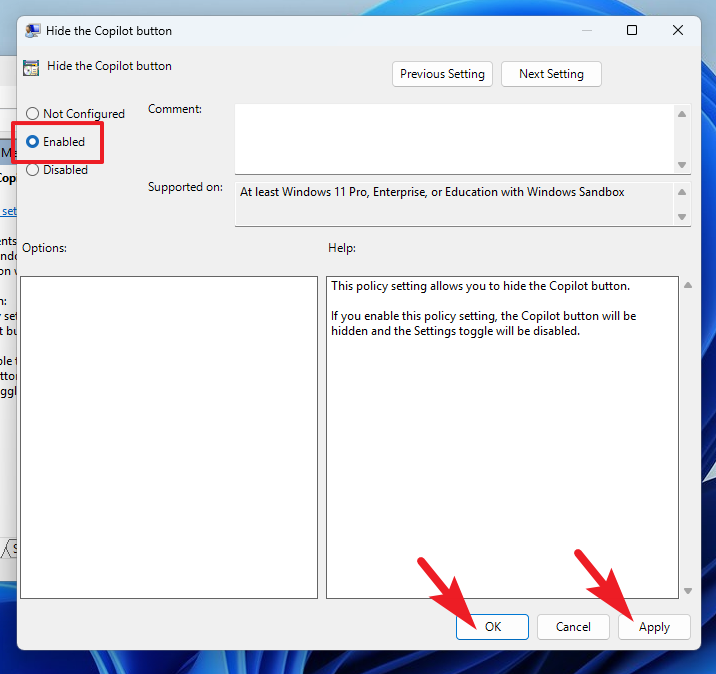The width and height of the screenshot is (716, 674).
Task: Confirm with the OK button
Action: [x=492, y=627]
